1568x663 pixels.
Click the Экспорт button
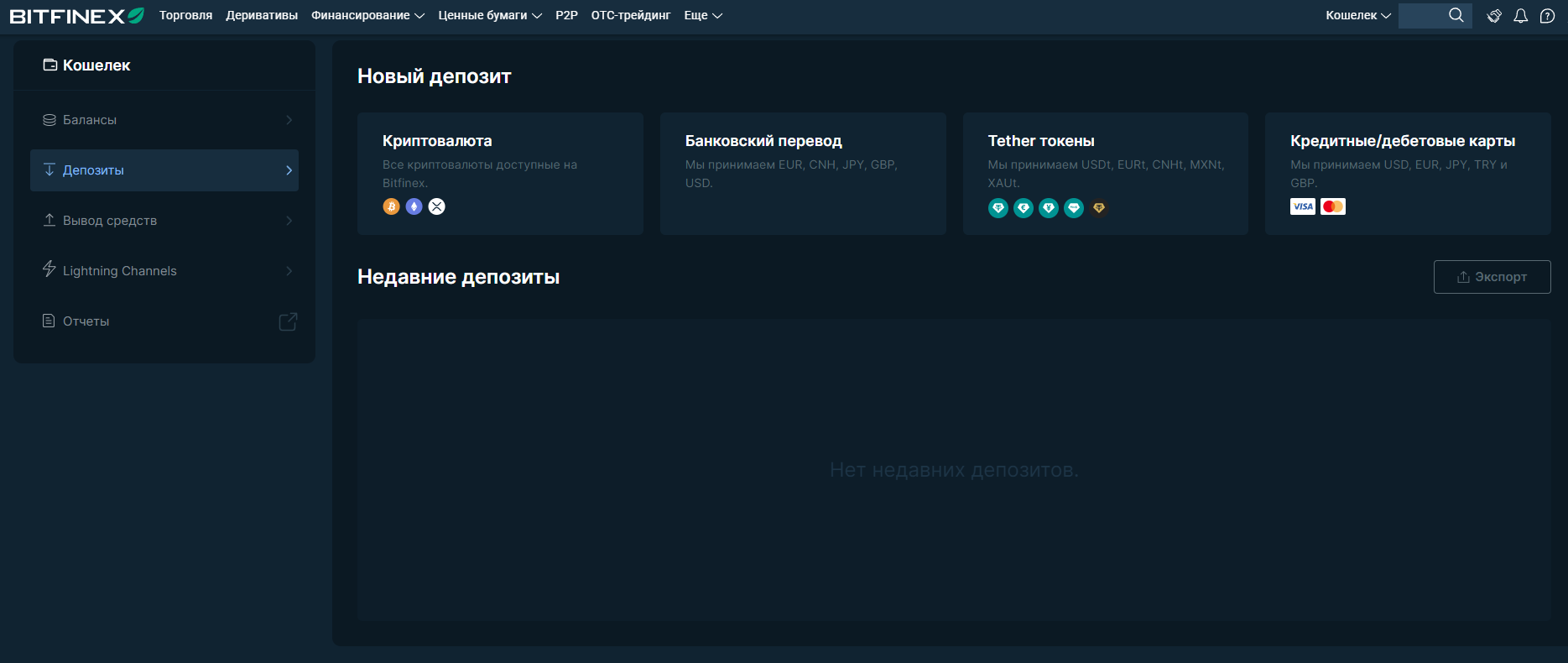tap(1492, 277)
